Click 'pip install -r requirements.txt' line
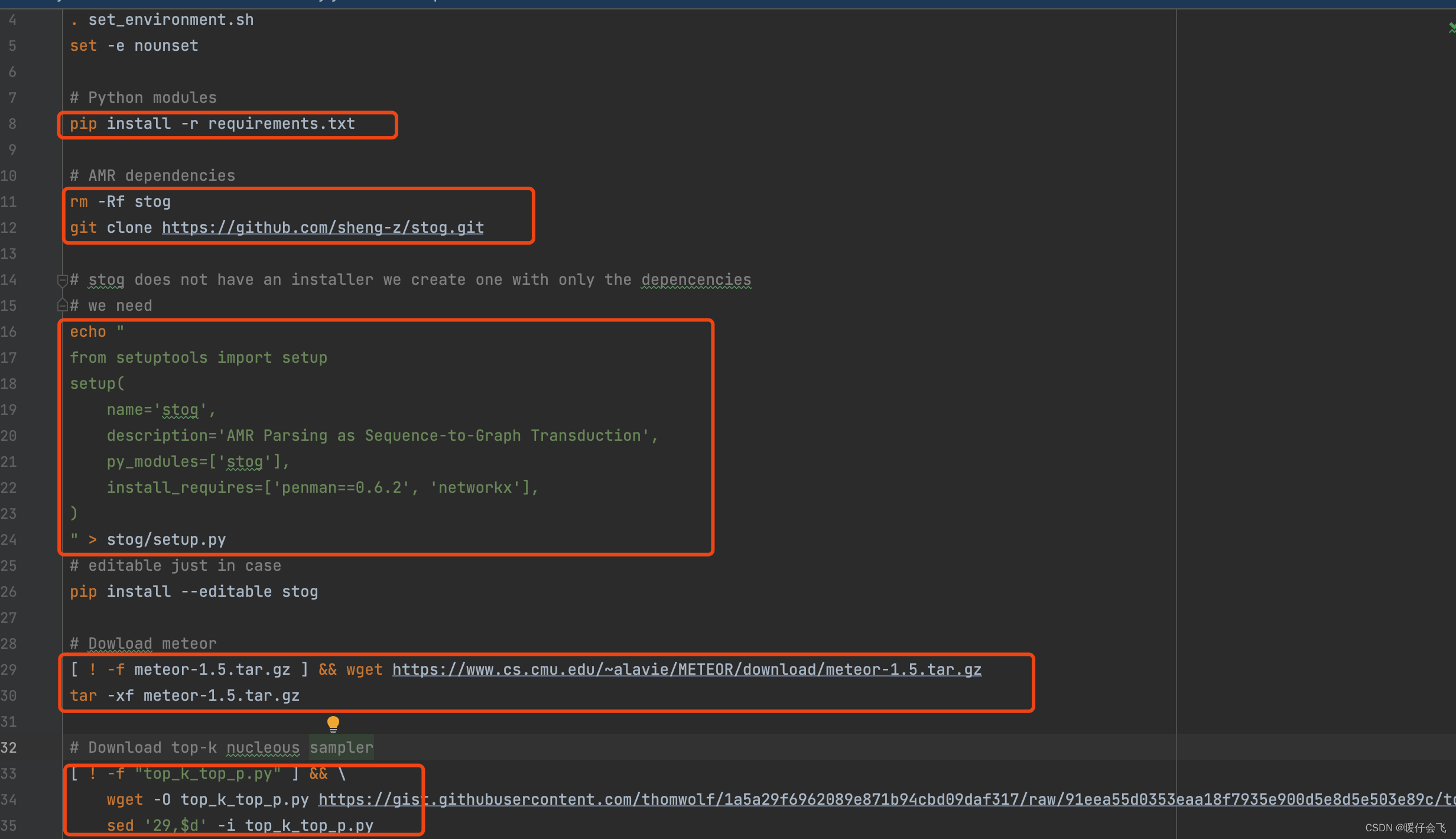The height and width of the screenshot is (839, 1456). (x=213, y=123)
